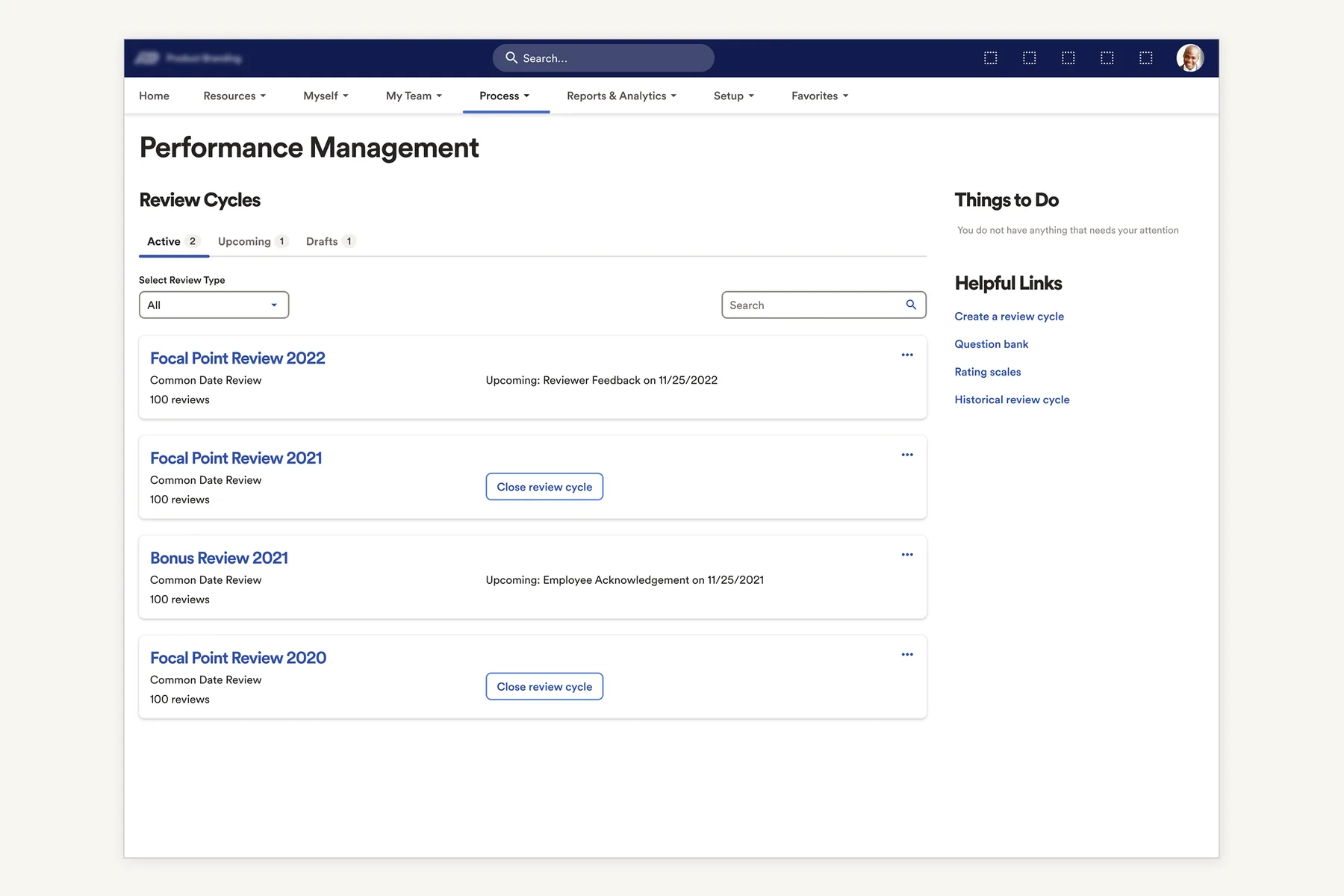This screenshot has width=1344, height=896.
Task: Click 'Upcoming: Reviewer Feedback on 11/25/2022' text
Action: pos(601,380)
